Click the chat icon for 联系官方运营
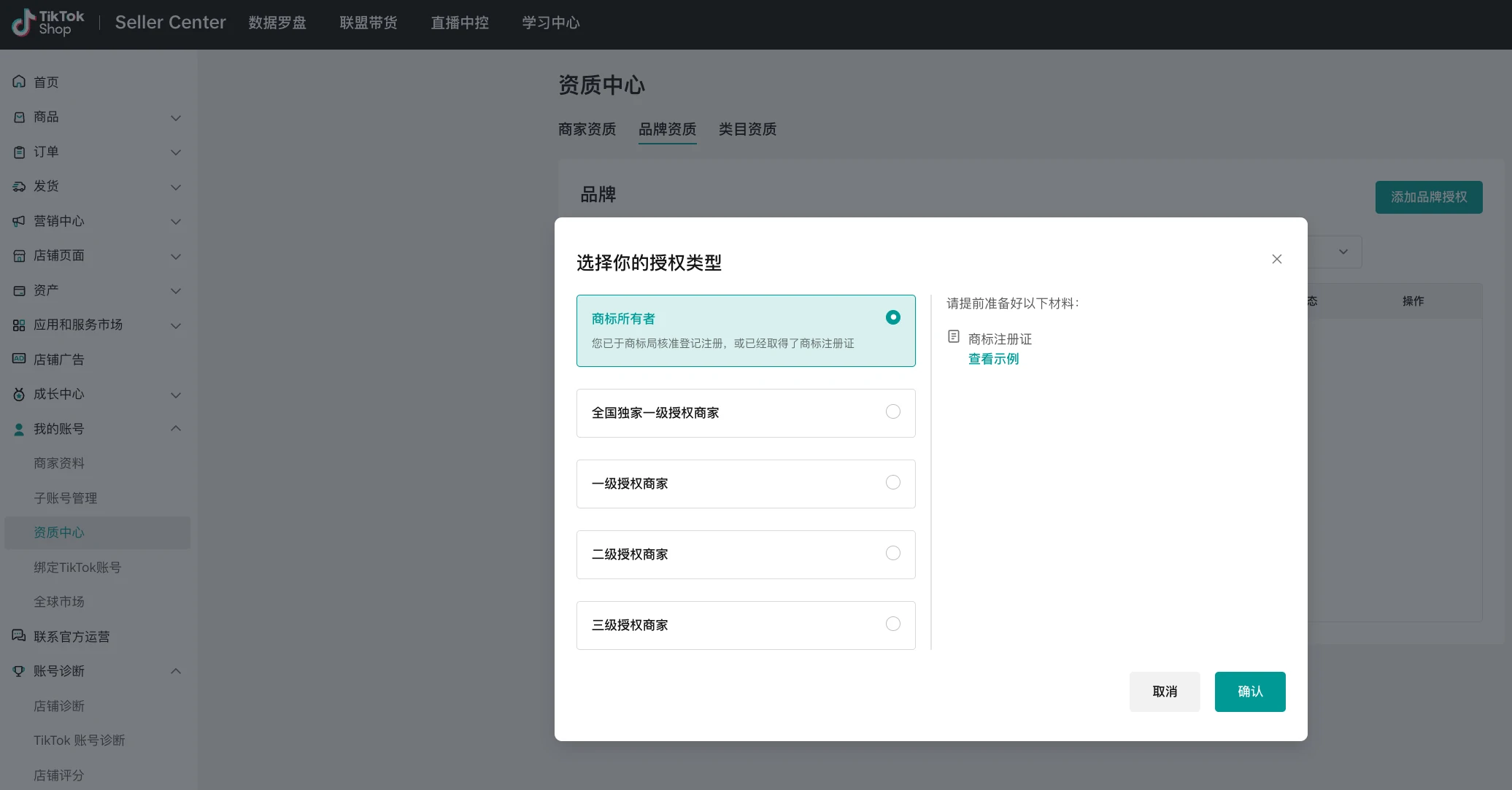Image resolution: width=1512 pixels, height=790 pixels. pos(19,636)
